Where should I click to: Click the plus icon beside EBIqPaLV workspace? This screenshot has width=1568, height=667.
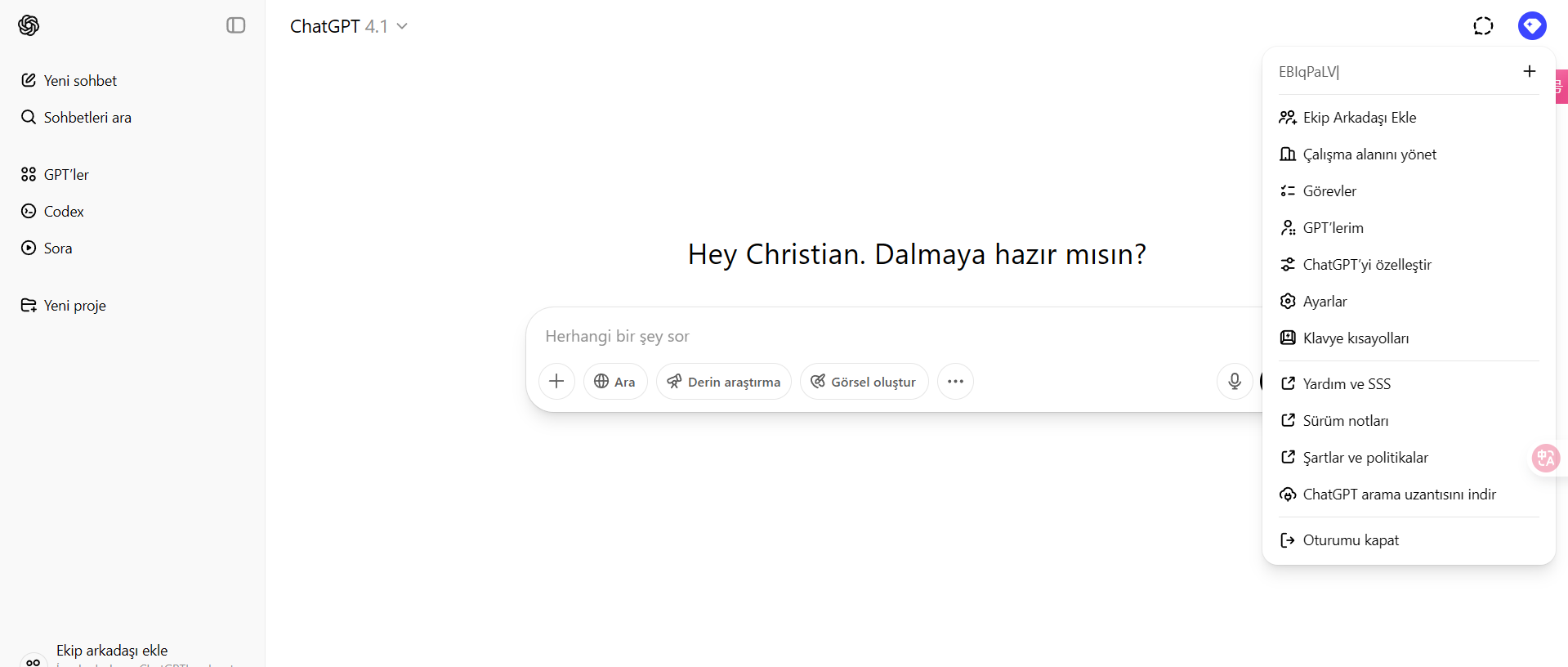click(1530, 71)
